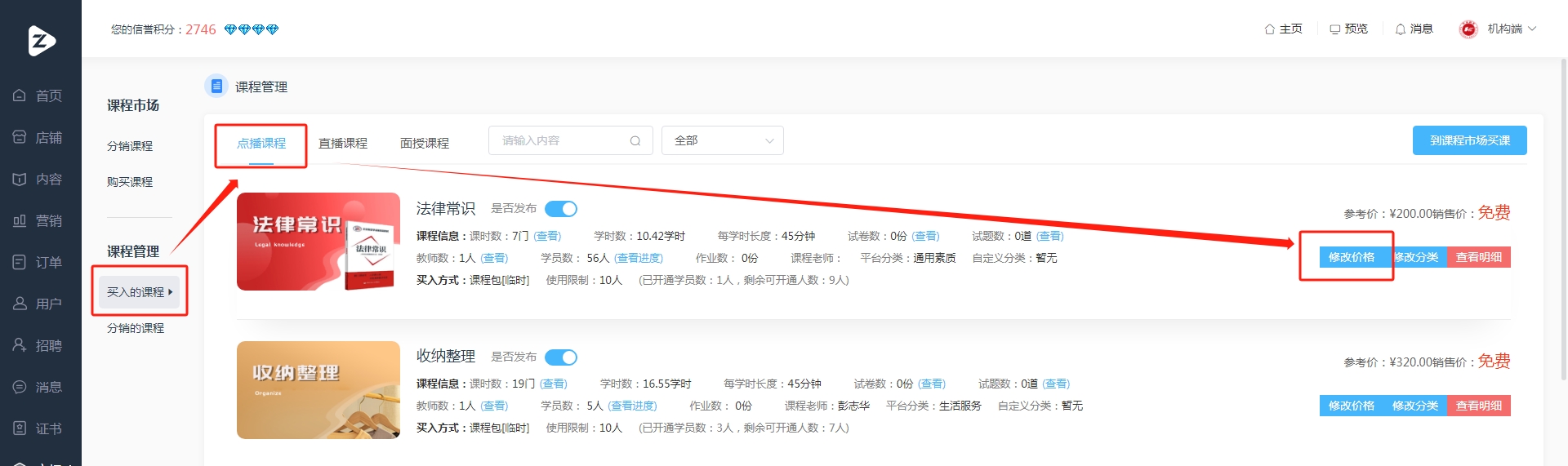Open the 收纳整理 course thumbnail

pos(318,390)
